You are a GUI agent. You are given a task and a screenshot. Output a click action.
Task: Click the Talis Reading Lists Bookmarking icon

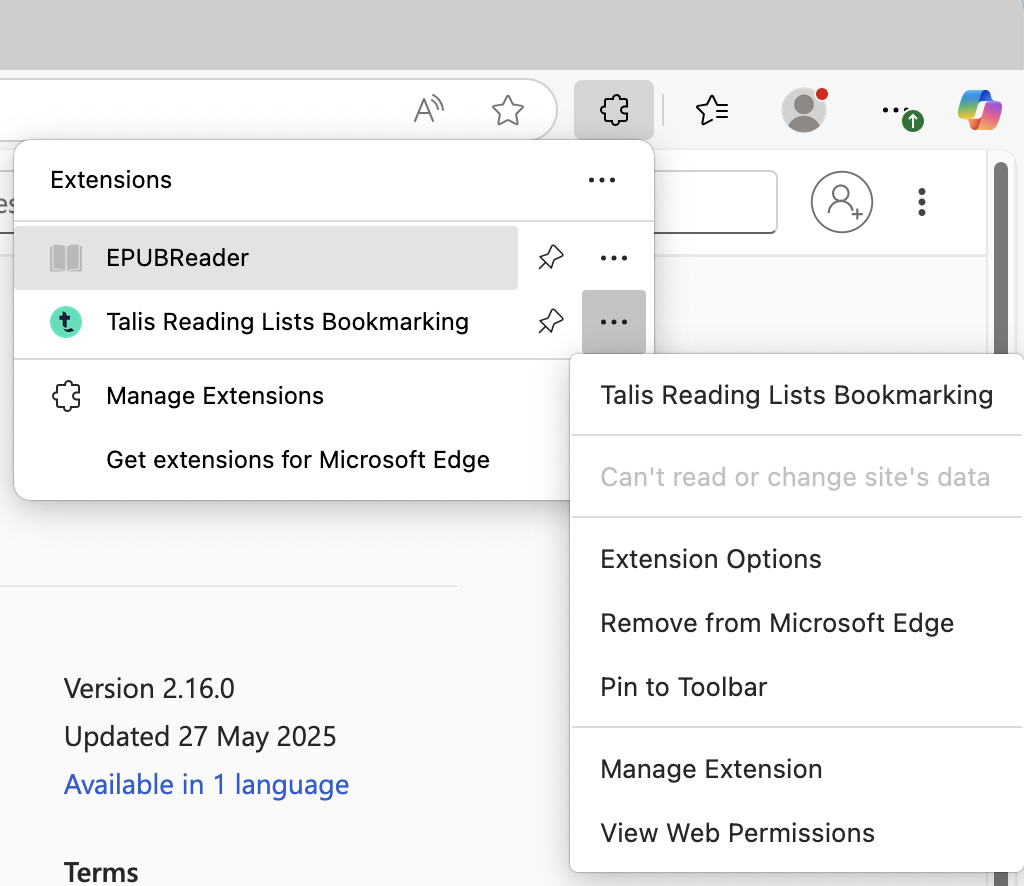(x=65, y=321)
